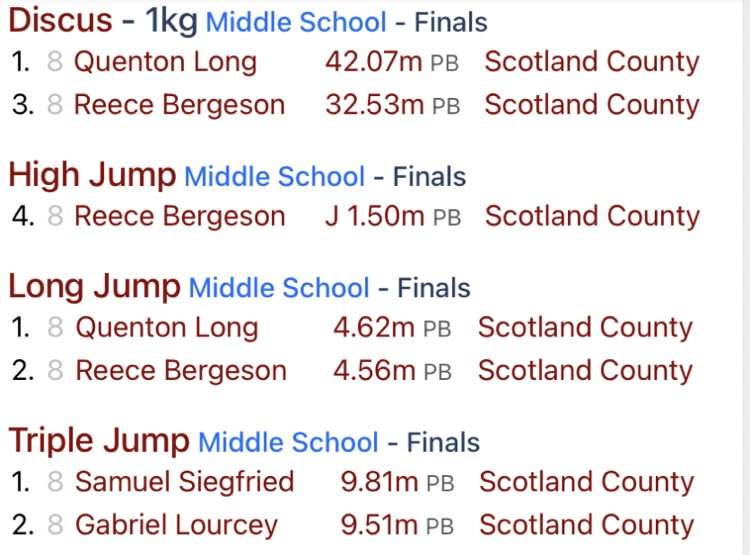This screenshot has height=555, width=750.
Task: Open Quenton Long in Discus results
Action: [x=165, y=62]
